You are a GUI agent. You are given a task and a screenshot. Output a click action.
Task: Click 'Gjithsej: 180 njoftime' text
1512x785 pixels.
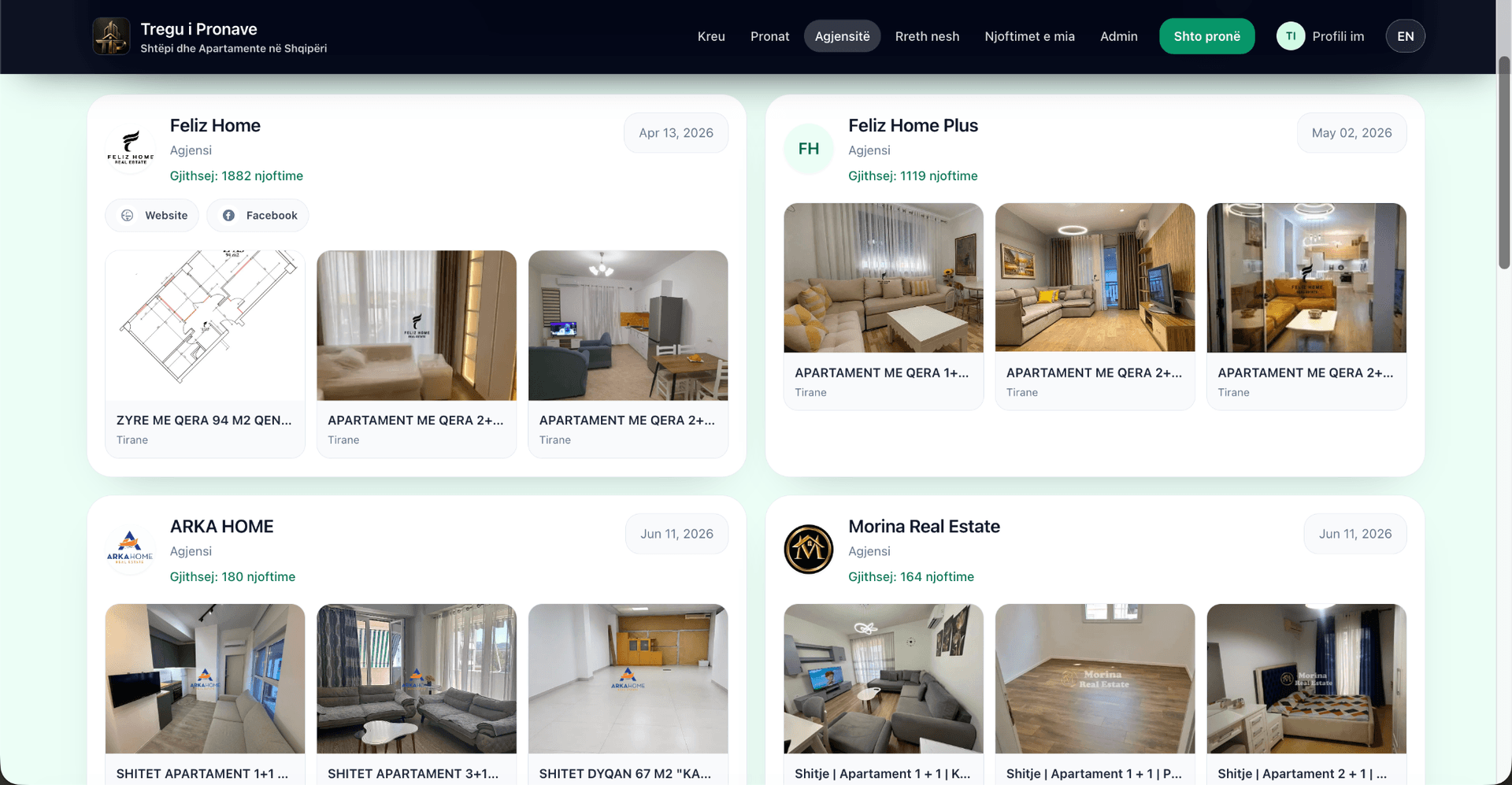click(x=232, y=576)
